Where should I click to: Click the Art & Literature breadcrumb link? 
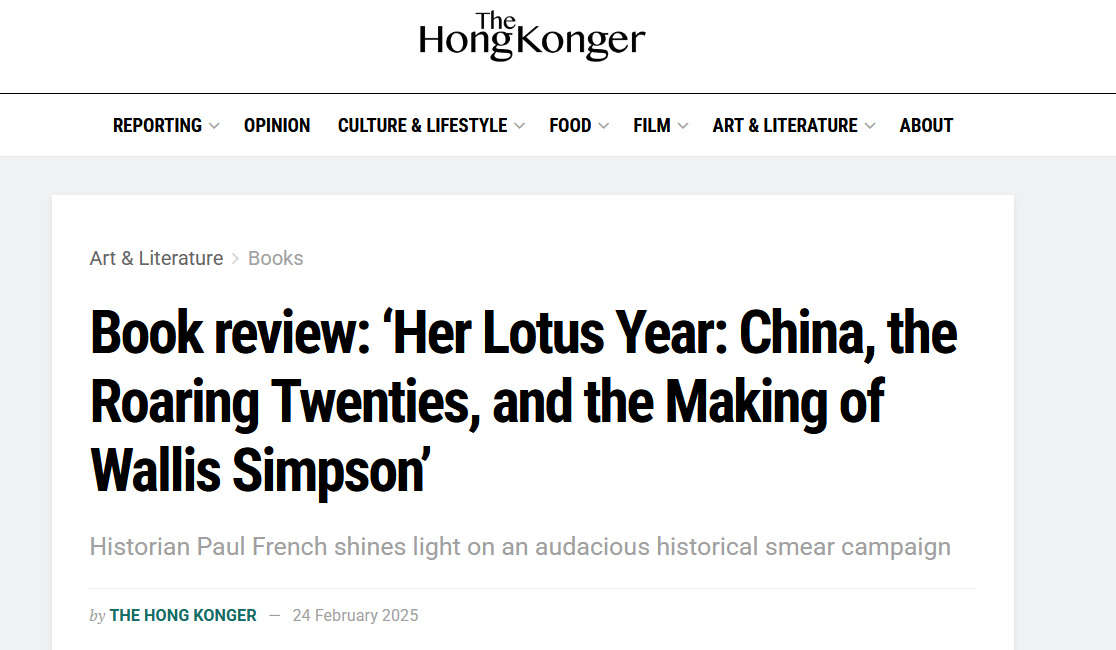tap(157, 258)
